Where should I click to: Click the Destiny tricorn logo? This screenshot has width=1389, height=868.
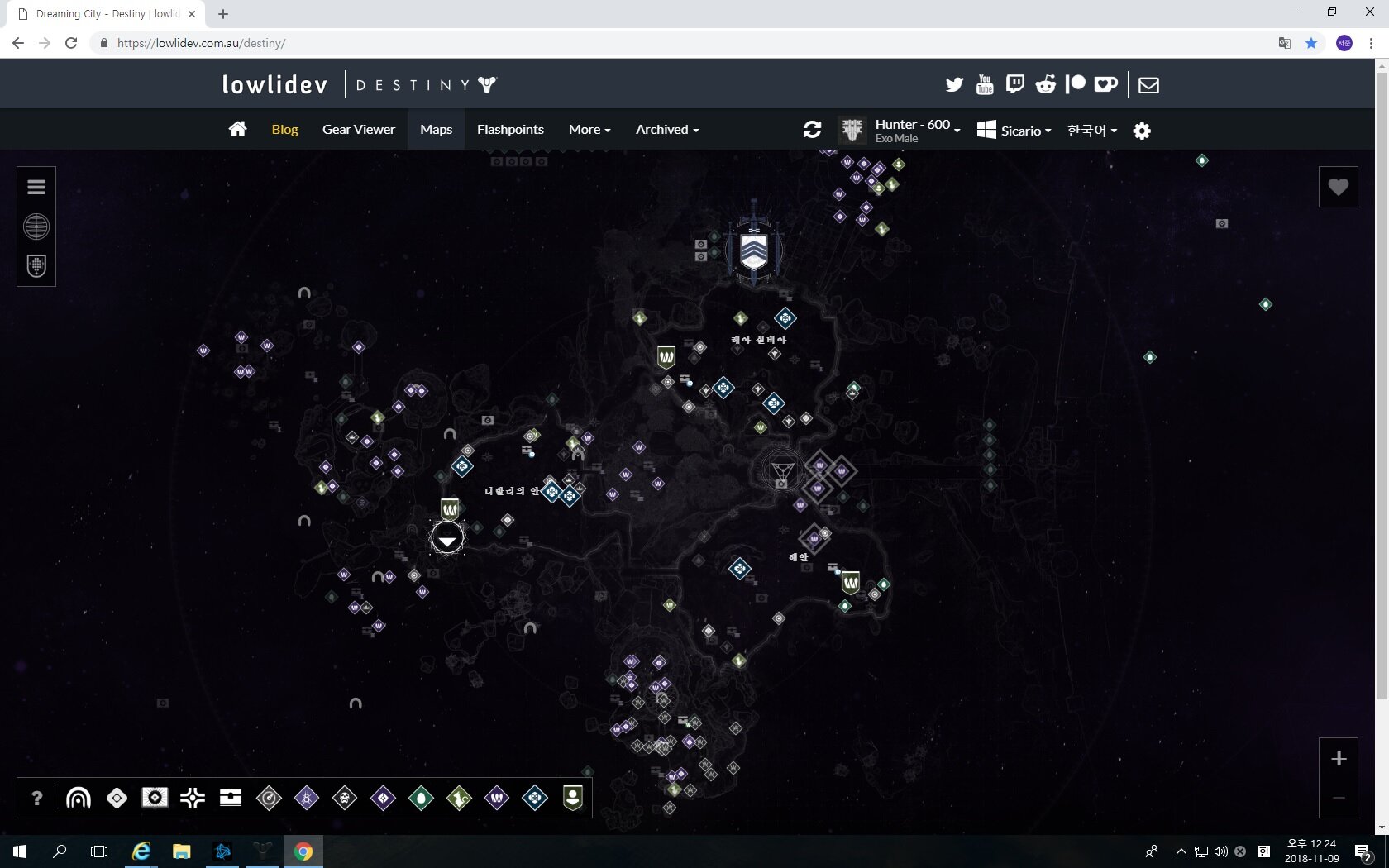[x=487, y=84]
